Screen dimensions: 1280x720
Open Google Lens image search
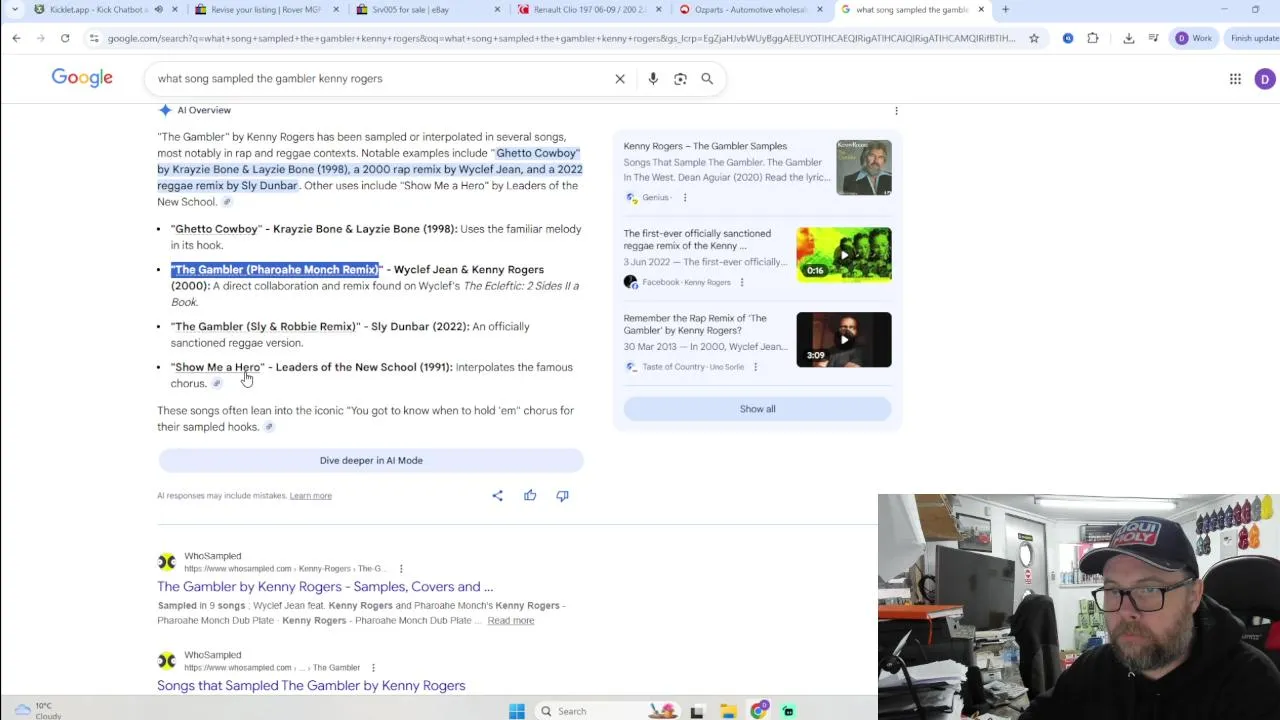coord(680,79)
